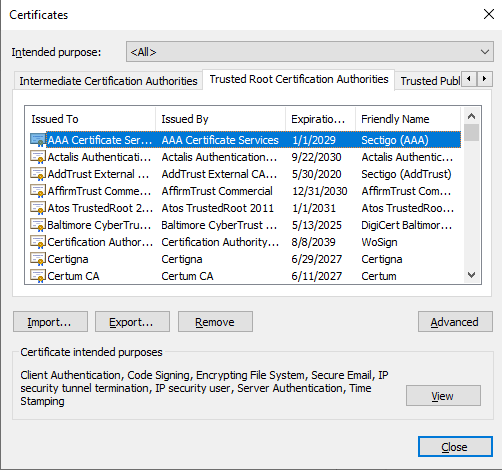Screen dimensions: 502x470
Task: Click the list scrollbar down arrow
Action: click(471, 275)
